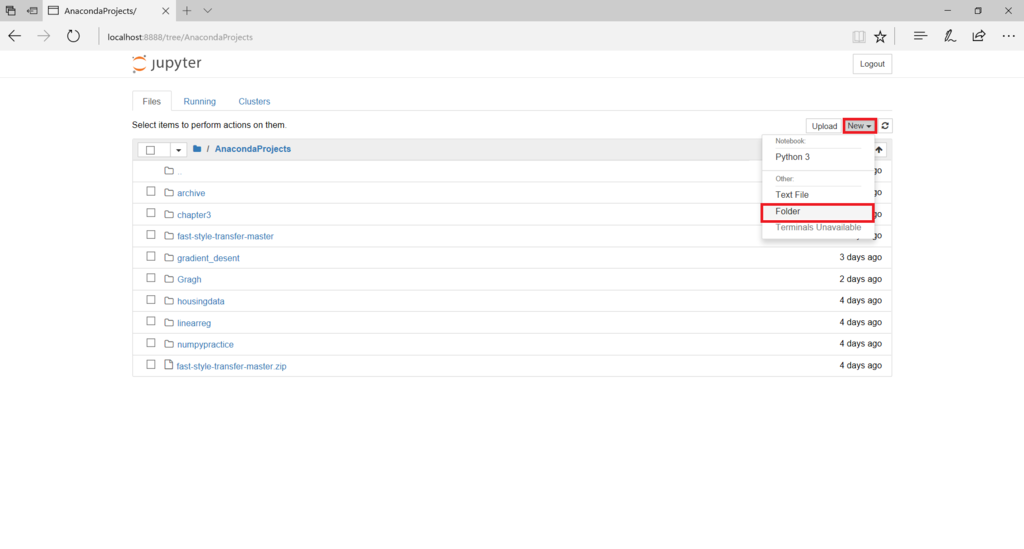Check the numpypractice folder checkbox
This screenshot has height=549, width=1024.
coord(151,343)
